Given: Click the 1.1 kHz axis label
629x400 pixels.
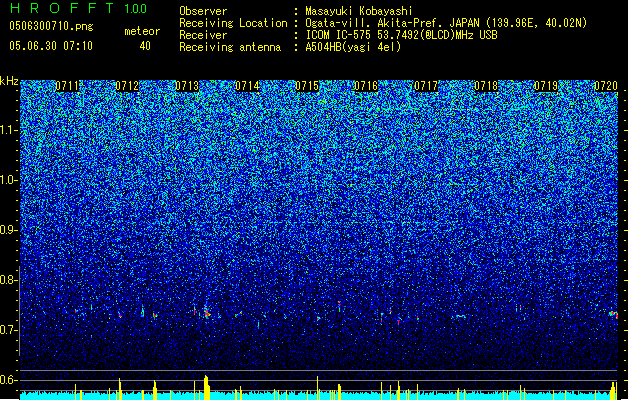Looking at the screenshot, I should (8, 130).
